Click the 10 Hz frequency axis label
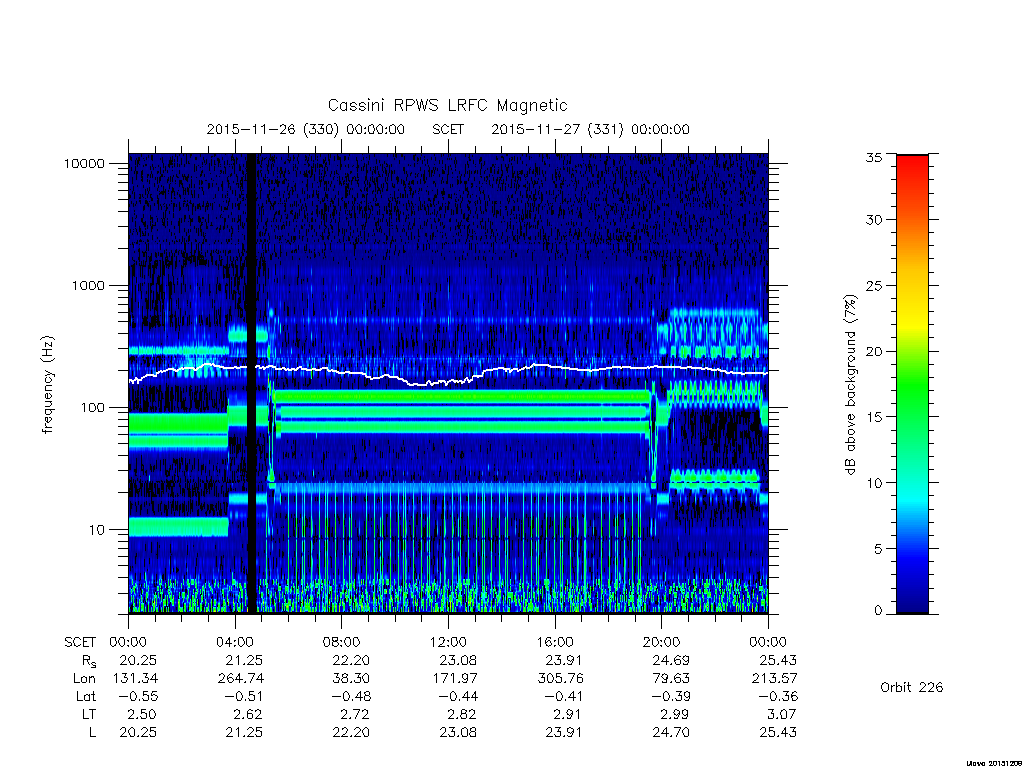Viewport: 1024px width, 768px height. [x=97, y=530]
